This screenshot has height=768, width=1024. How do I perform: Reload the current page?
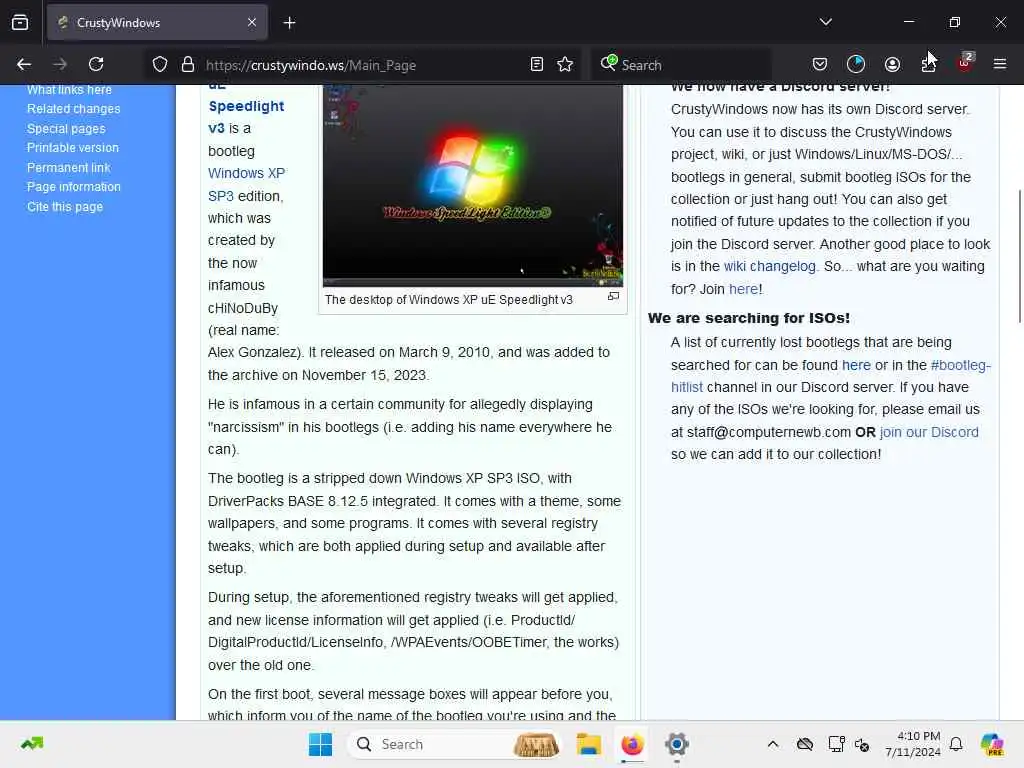(x=96, y=65)
